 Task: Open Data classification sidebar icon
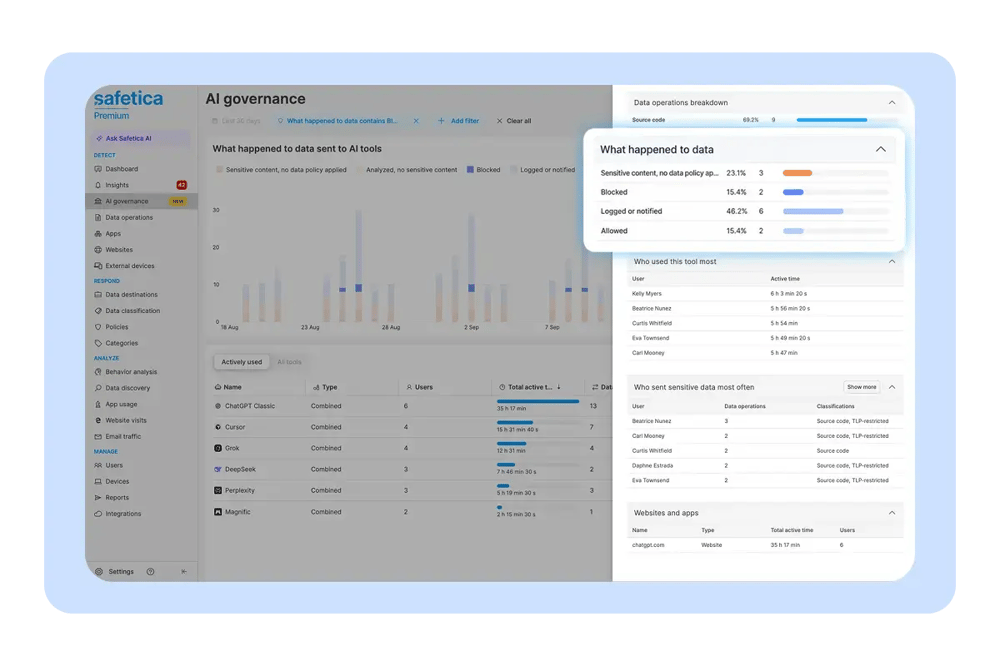click(98, 311)
